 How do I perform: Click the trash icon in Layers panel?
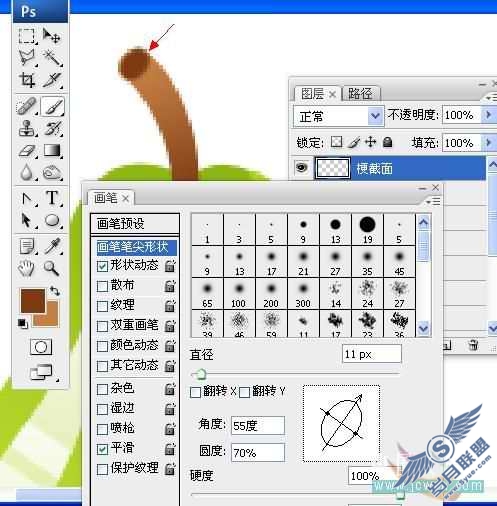[x=473, y=345]
